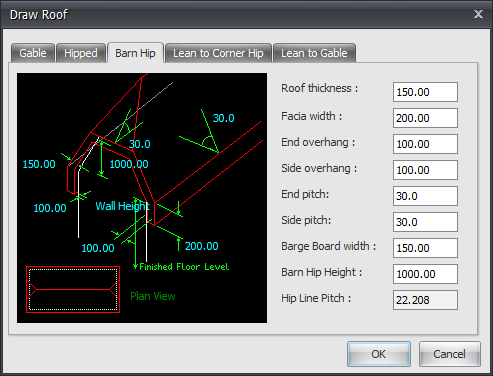The height and width of the screenshot is (376, 493).
Task: Click the 'Plan View' caption
Action: tap(153, 296)
